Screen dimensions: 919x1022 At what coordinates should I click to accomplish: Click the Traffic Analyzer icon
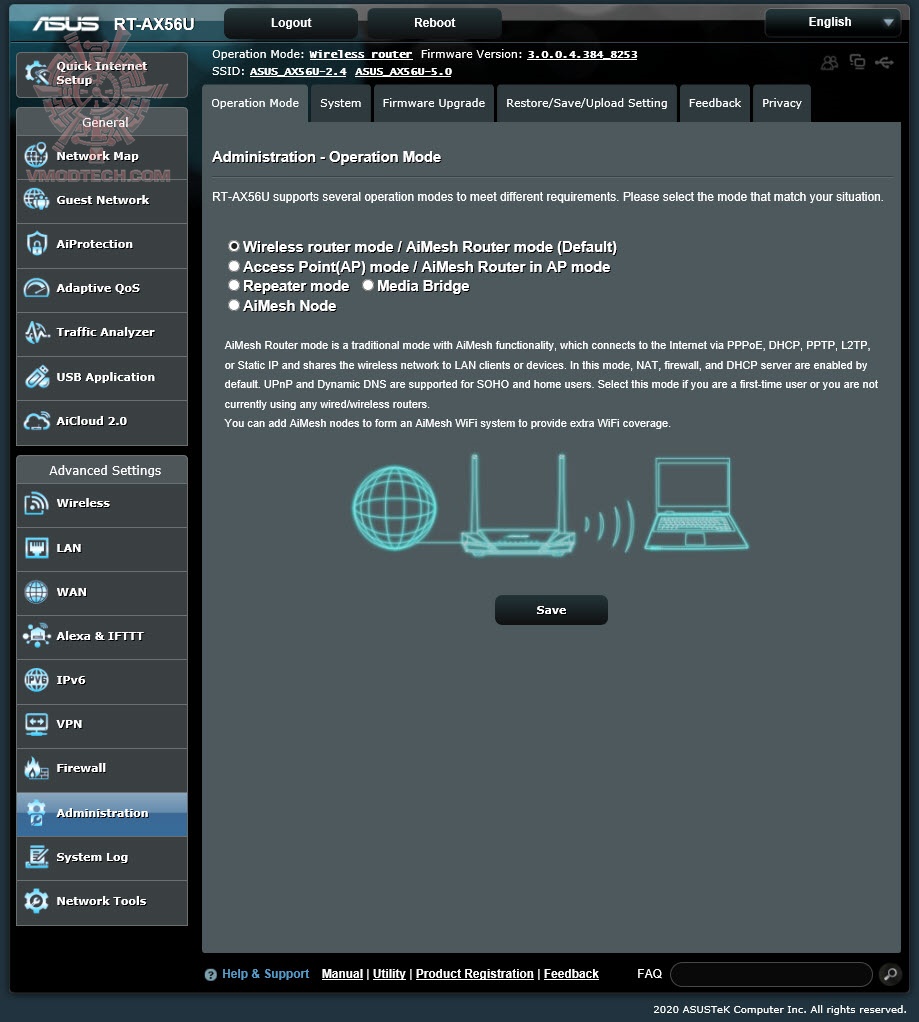click(36, 332)
